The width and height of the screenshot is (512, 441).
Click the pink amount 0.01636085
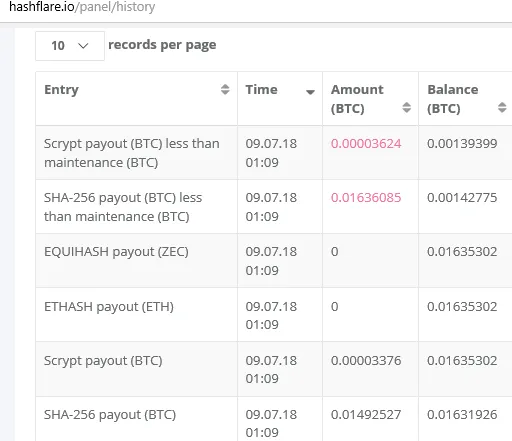click(366, 198)
